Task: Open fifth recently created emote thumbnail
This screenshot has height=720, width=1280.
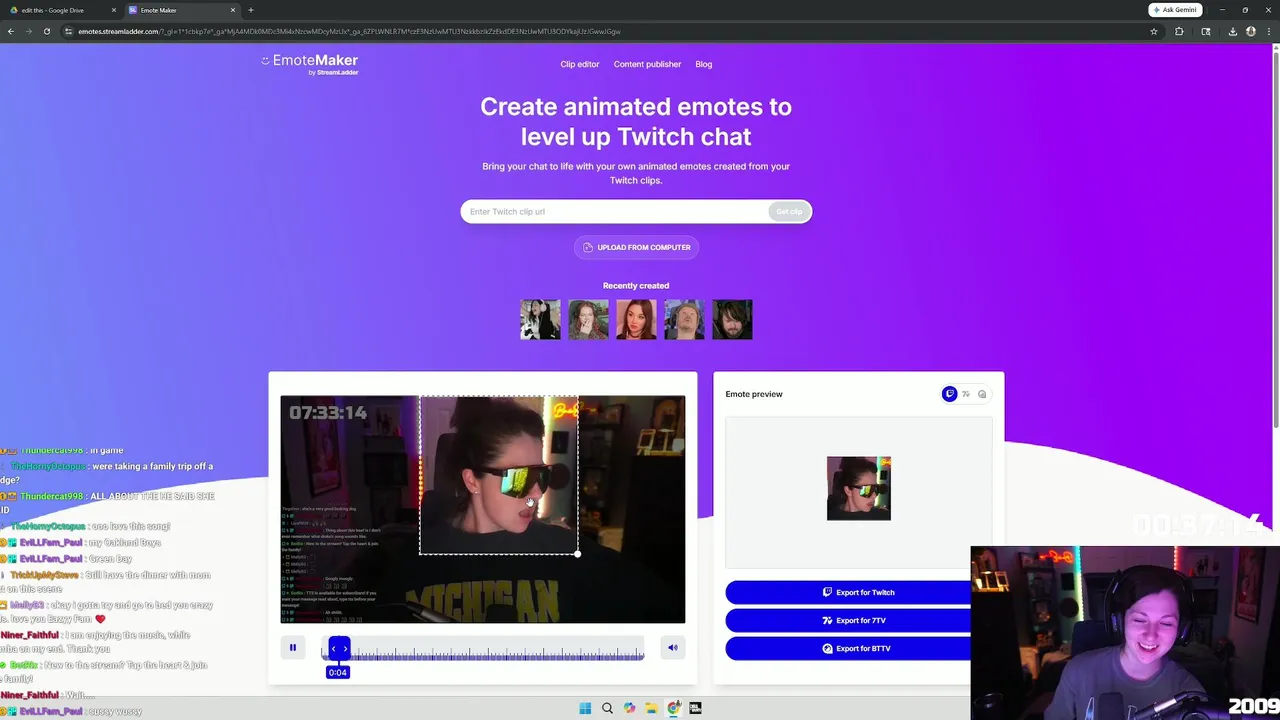Action: (732, 320)
